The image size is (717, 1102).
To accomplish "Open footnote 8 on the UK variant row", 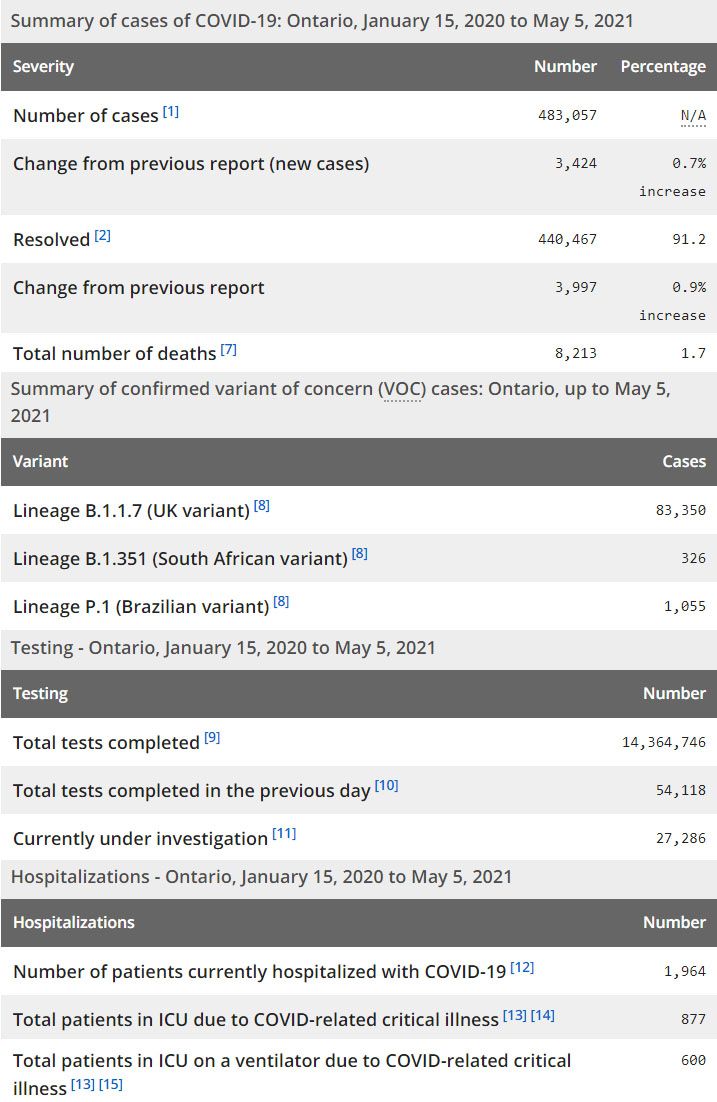I will [x=262, y=506].
